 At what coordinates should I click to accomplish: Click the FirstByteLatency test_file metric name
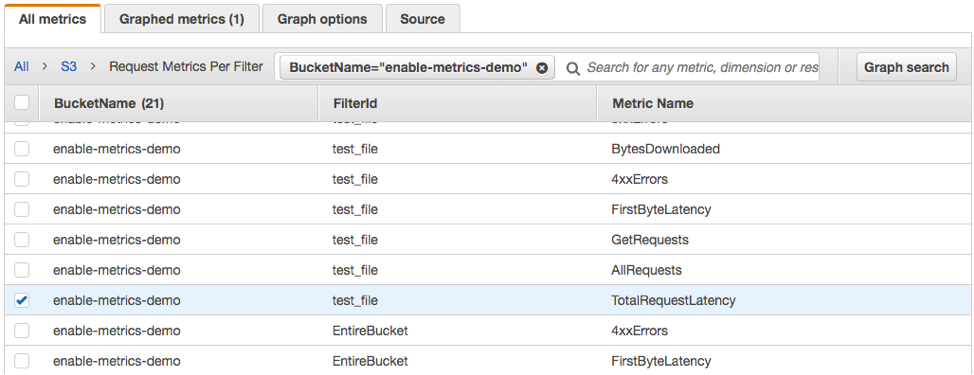click(x=661, y=209)
